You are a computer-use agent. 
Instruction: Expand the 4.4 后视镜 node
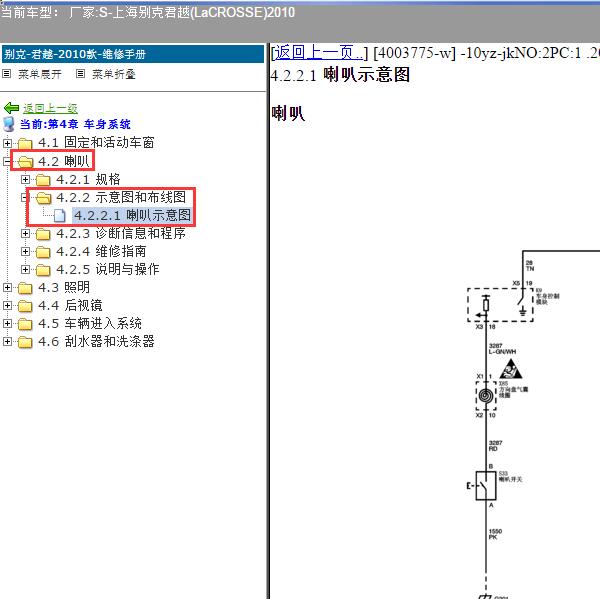point(7,305)
